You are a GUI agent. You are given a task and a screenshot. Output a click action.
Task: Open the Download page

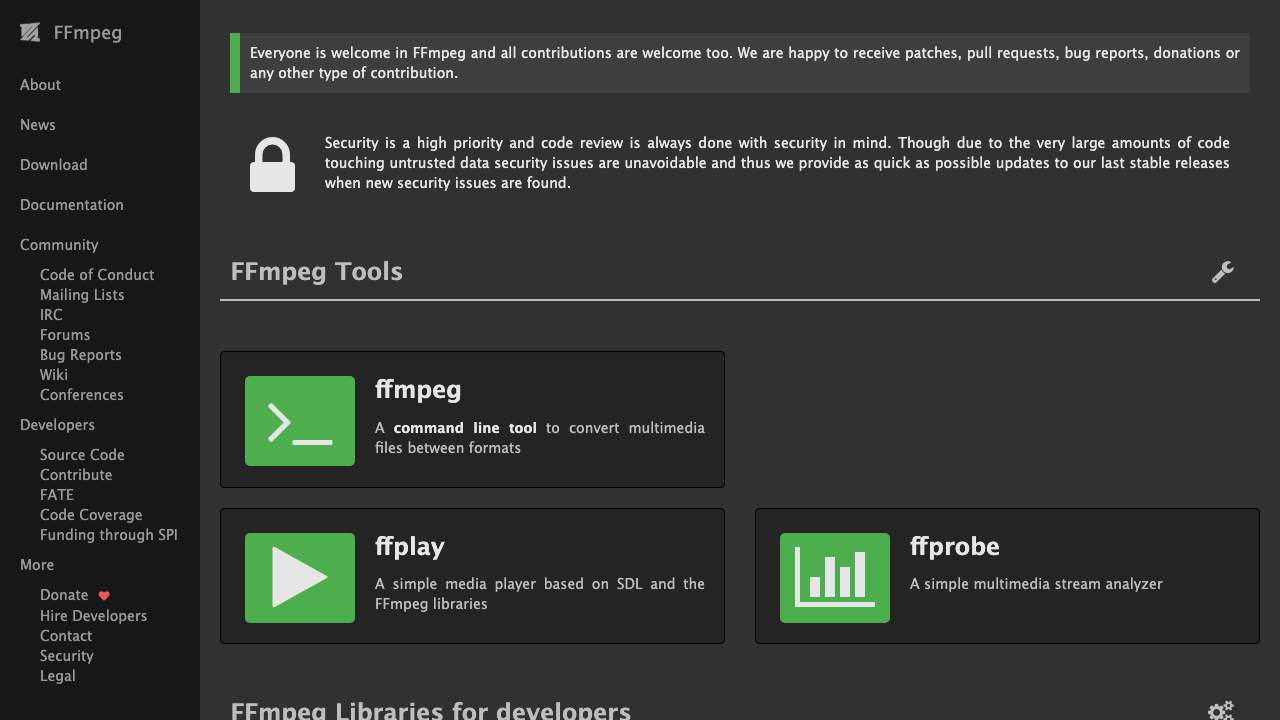(54, 165)
